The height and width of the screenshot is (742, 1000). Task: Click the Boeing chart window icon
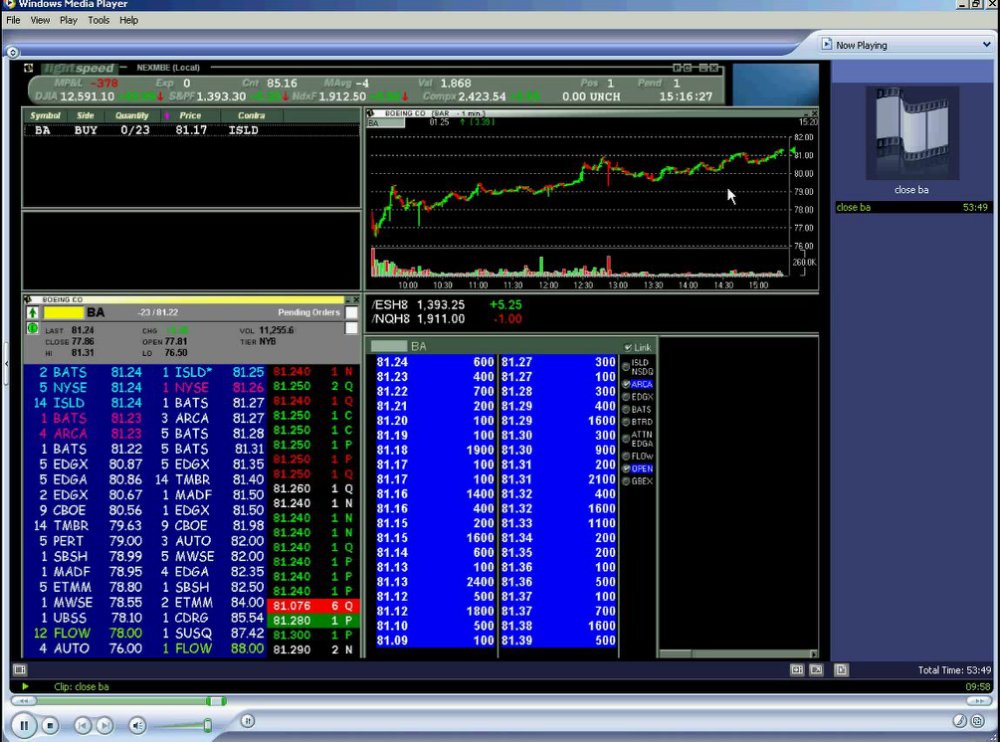pyautogui.click(x=371, y=114)
